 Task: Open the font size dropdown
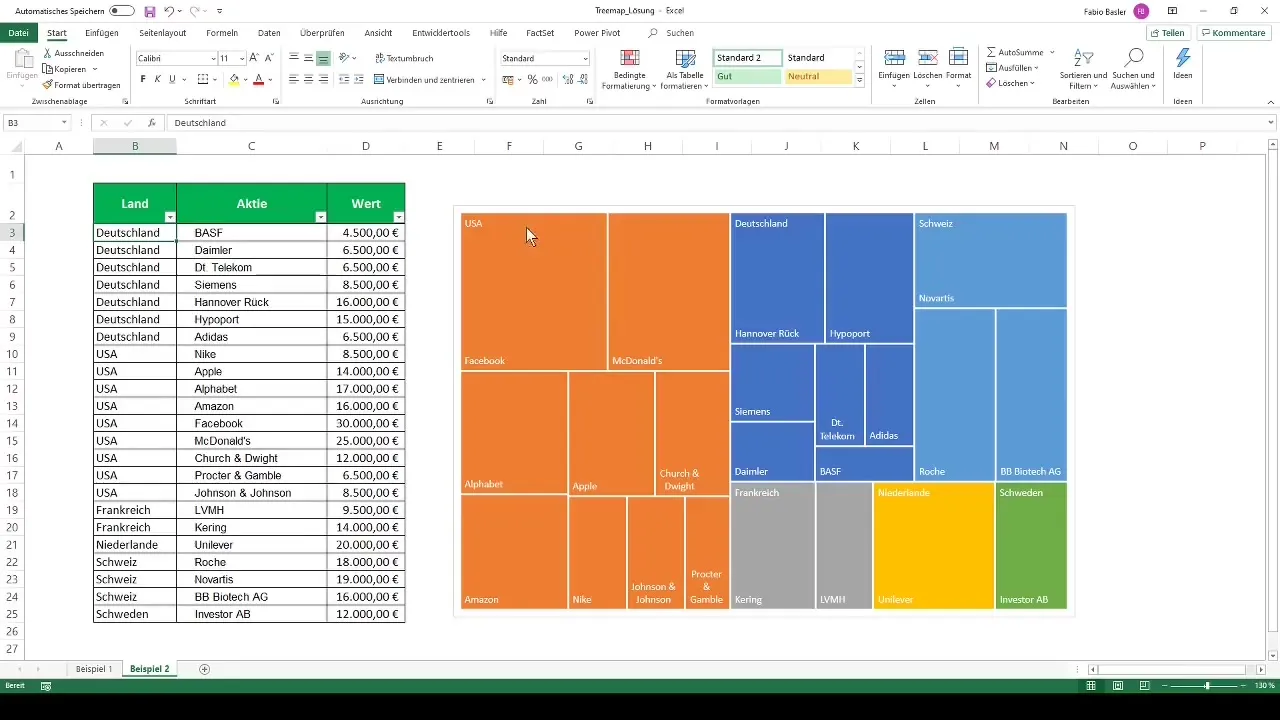coord(242,59)
